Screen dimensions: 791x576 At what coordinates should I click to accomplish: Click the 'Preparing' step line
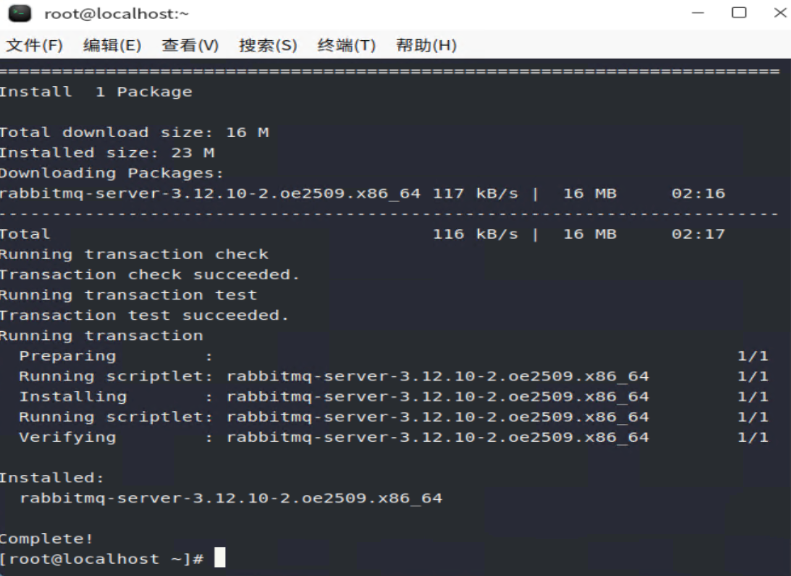[x=393, y=356]
